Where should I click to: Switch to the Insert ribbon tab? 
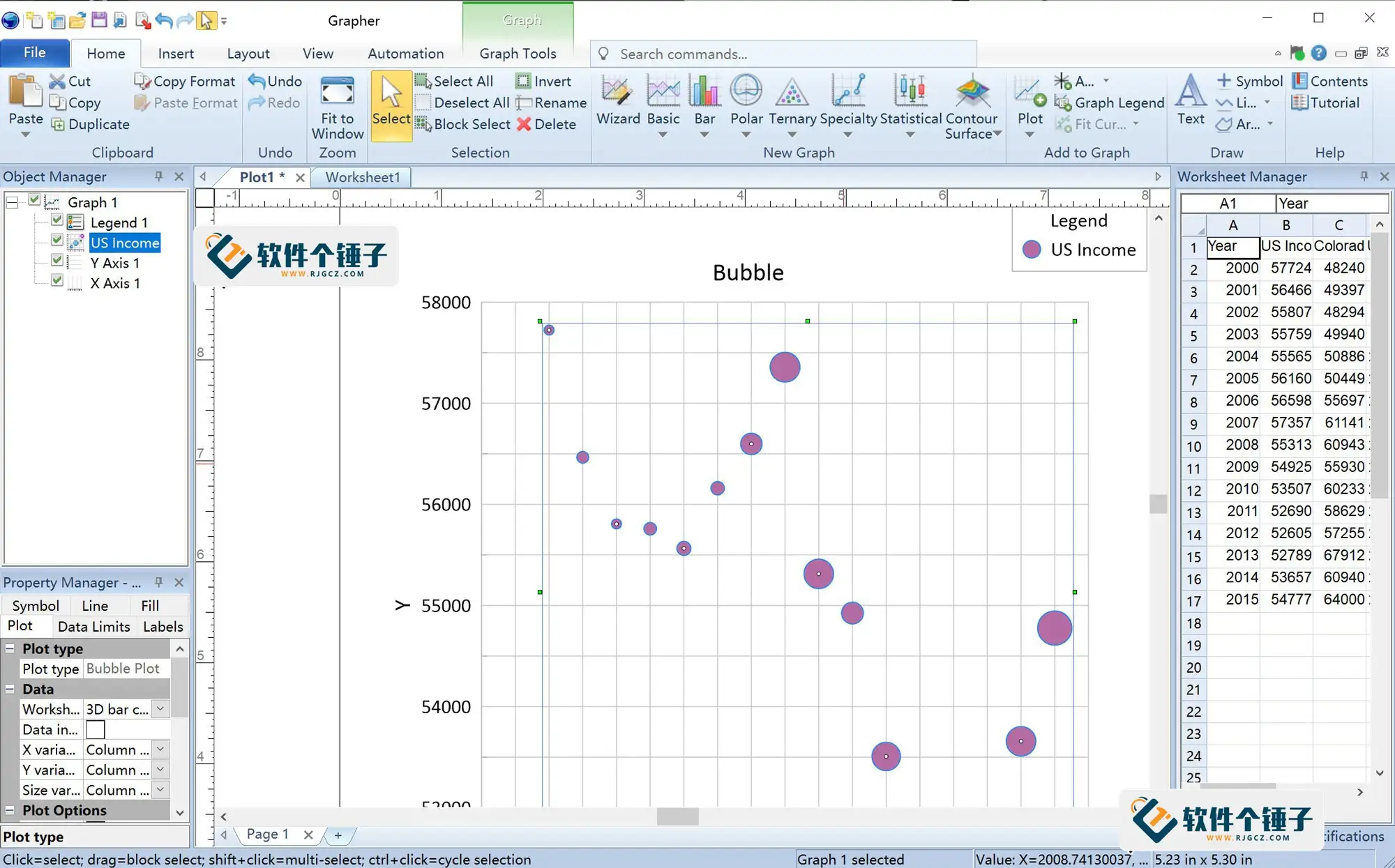click(176, 54)
